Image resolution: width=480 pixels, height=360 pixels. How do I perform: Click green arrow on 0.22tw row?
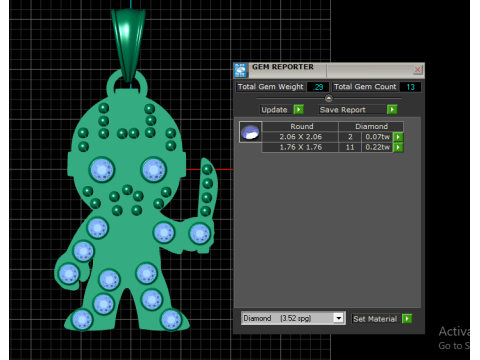(398, 147)
